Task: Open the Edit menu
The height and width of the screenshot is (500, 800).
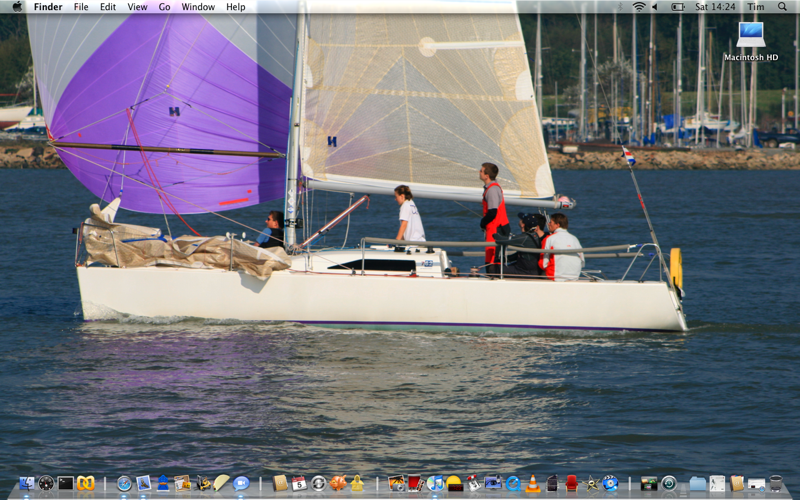Action: [108, 7]
